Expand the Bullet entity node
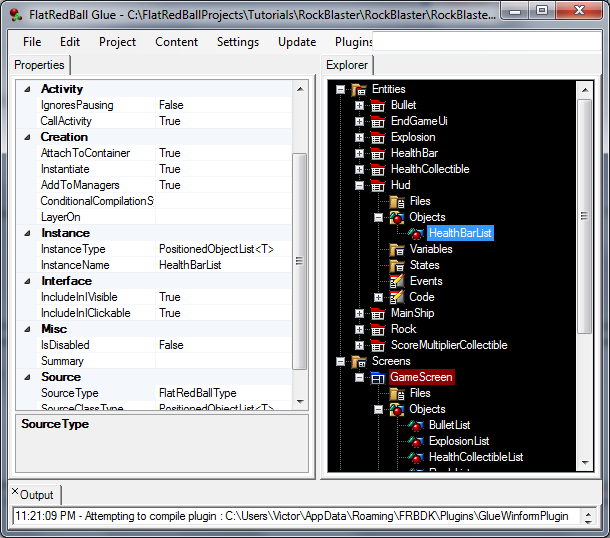 [x=359, y=105]
